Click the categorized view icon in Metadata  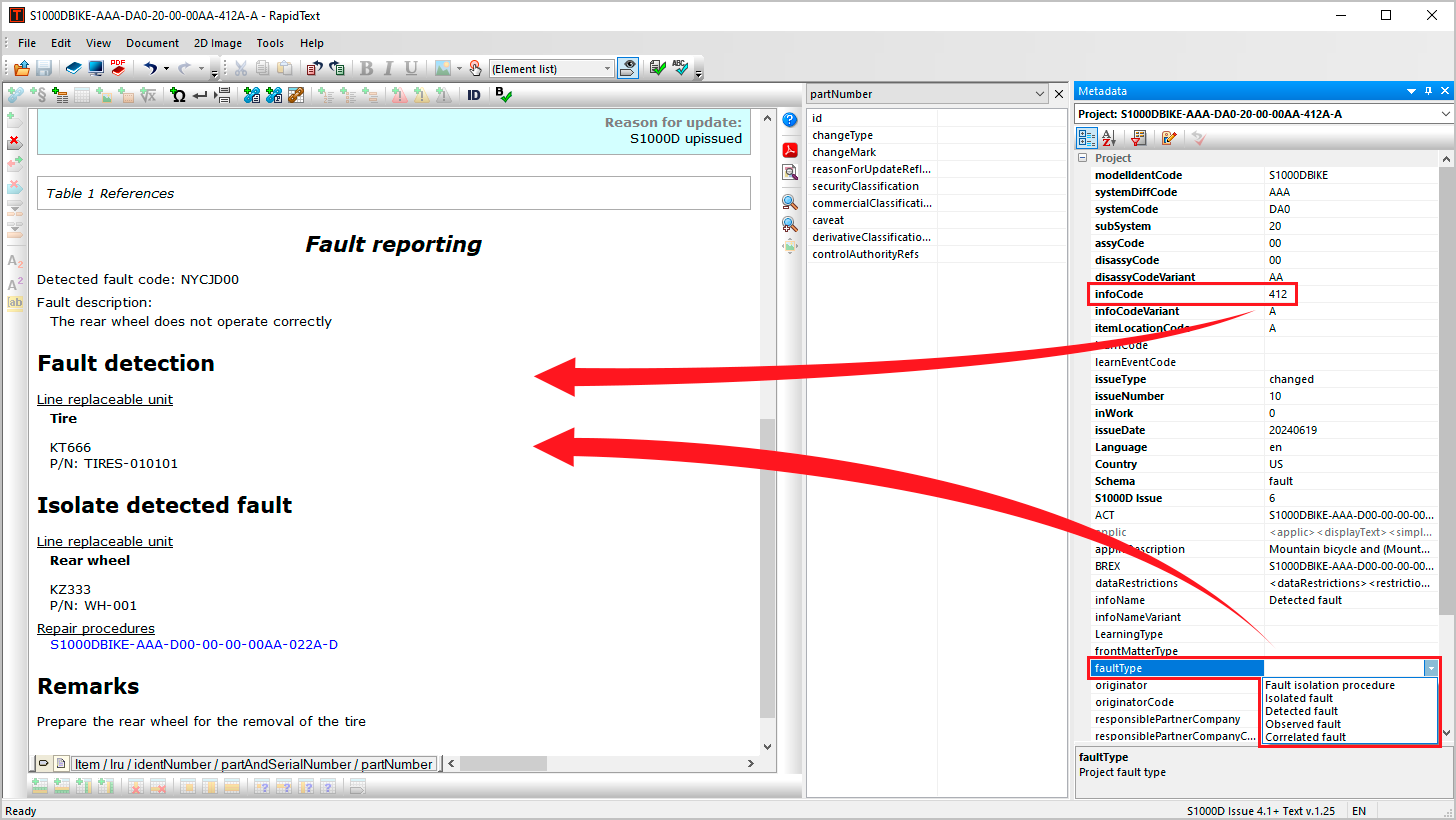click(1087, 138)
